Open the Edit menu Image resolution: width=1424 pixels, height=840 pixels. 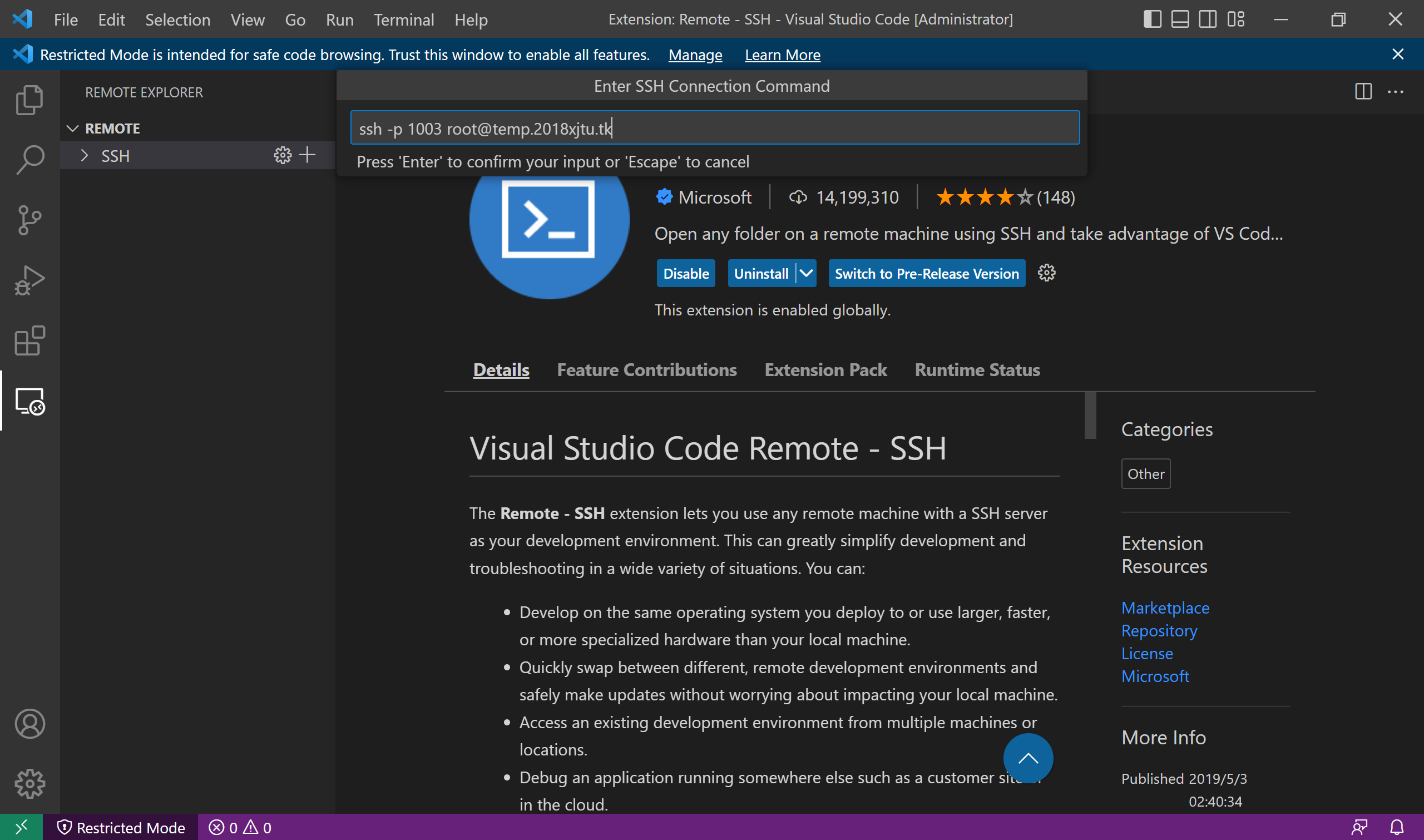(111, 20)
